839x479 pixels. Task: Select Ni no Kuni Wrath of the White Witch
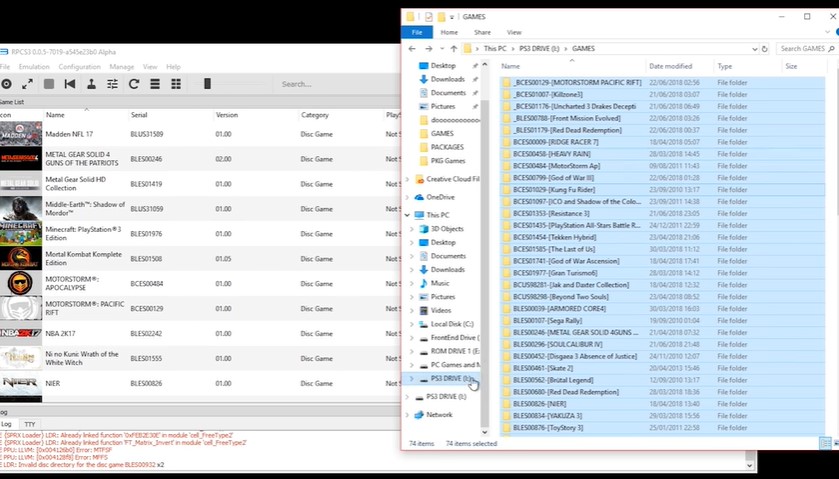[x=82, y=358]
